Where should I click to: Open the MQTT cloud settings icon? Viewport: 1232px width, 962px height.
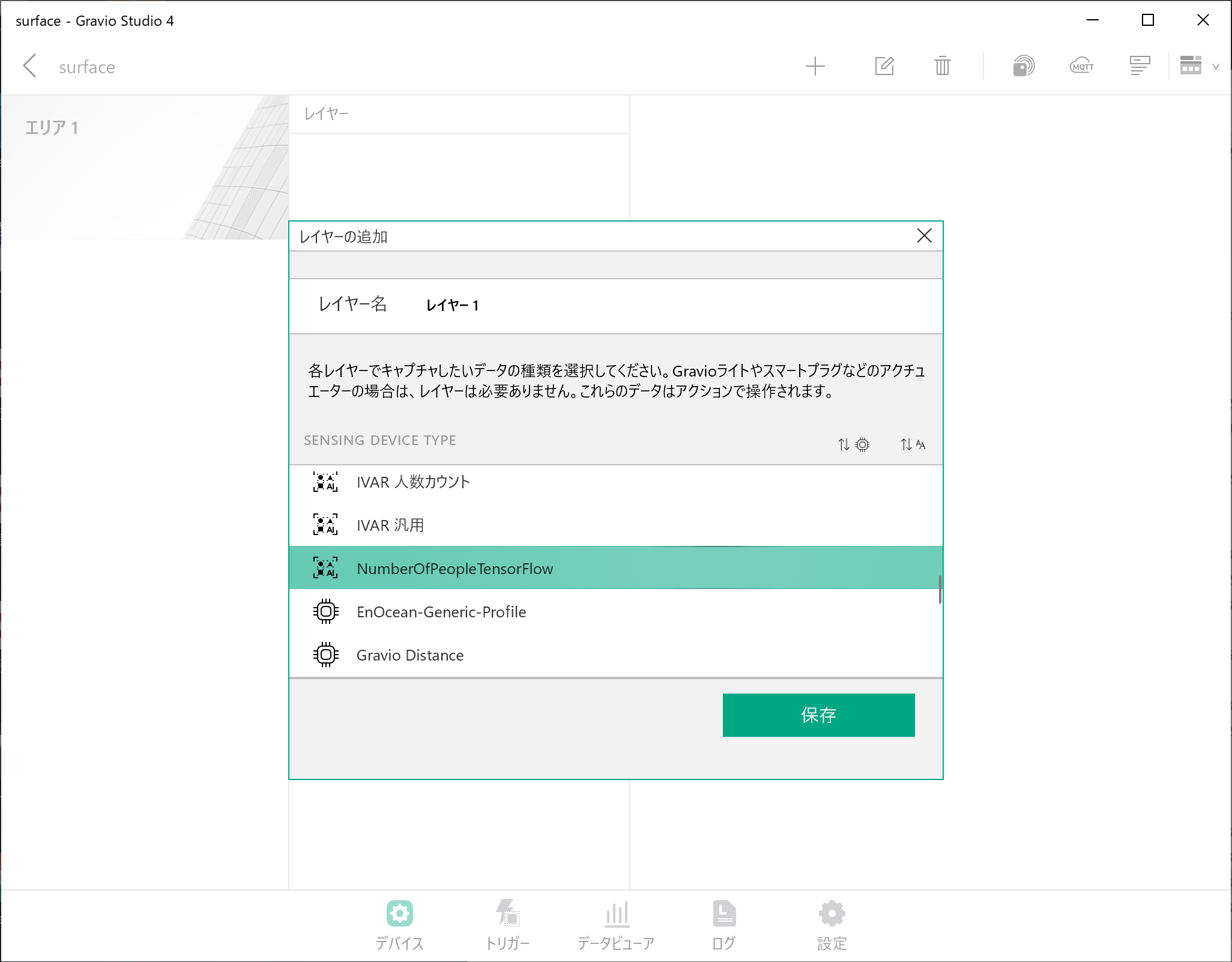pos(1081,66)
